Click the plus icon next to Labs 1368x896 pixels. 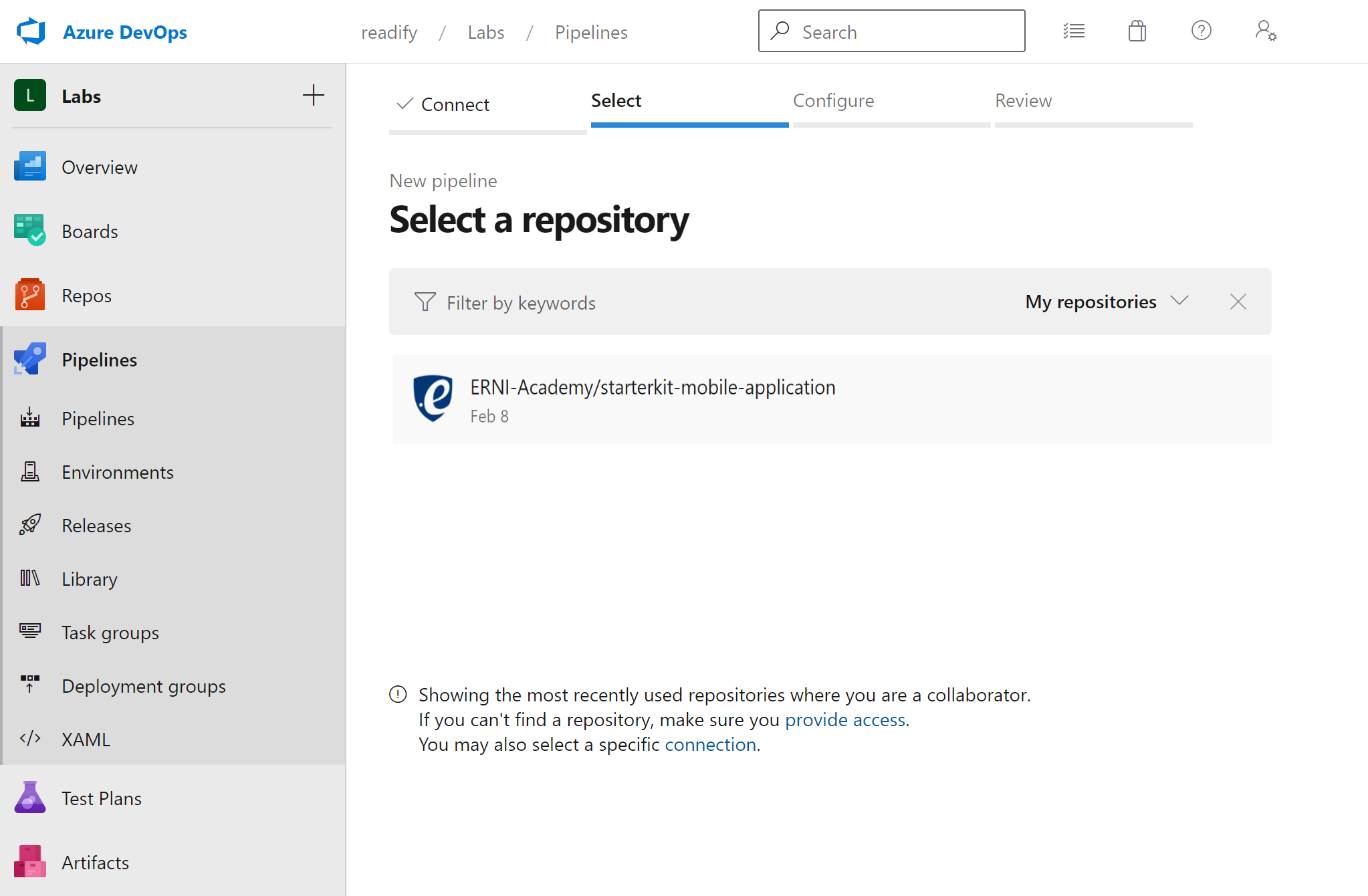pos(314,96)
